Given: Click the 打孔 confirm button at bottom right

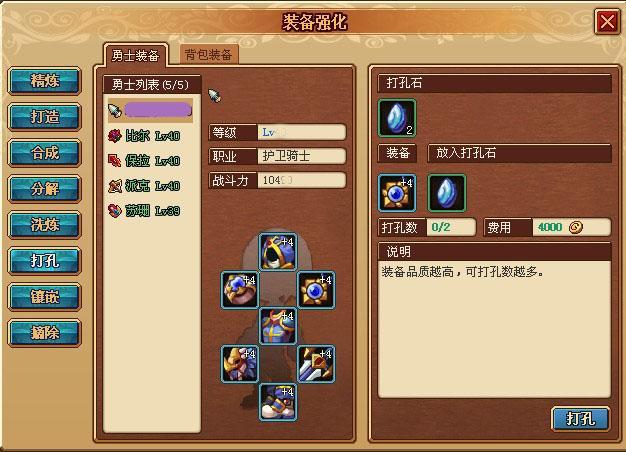Looking at the screenshot, I should click(x=580, y=419).
